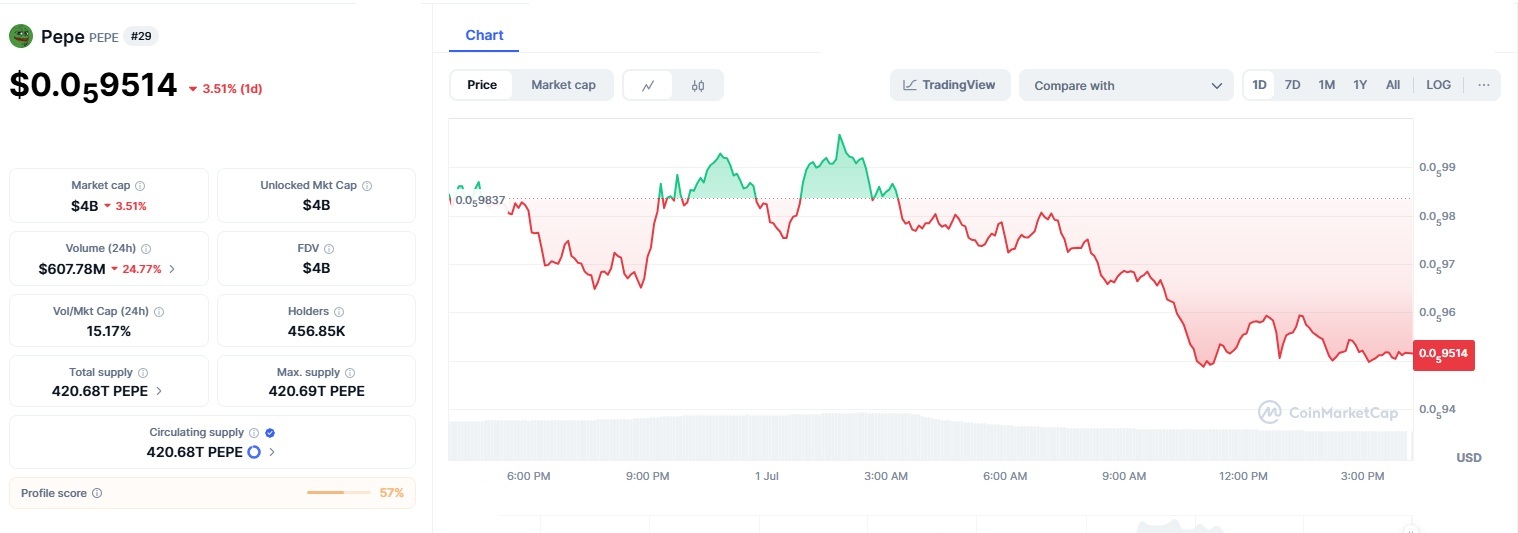The image size is (1518, 533).
Task: Click the verified badge beside Circulating supply
Action: click(270, 433)
